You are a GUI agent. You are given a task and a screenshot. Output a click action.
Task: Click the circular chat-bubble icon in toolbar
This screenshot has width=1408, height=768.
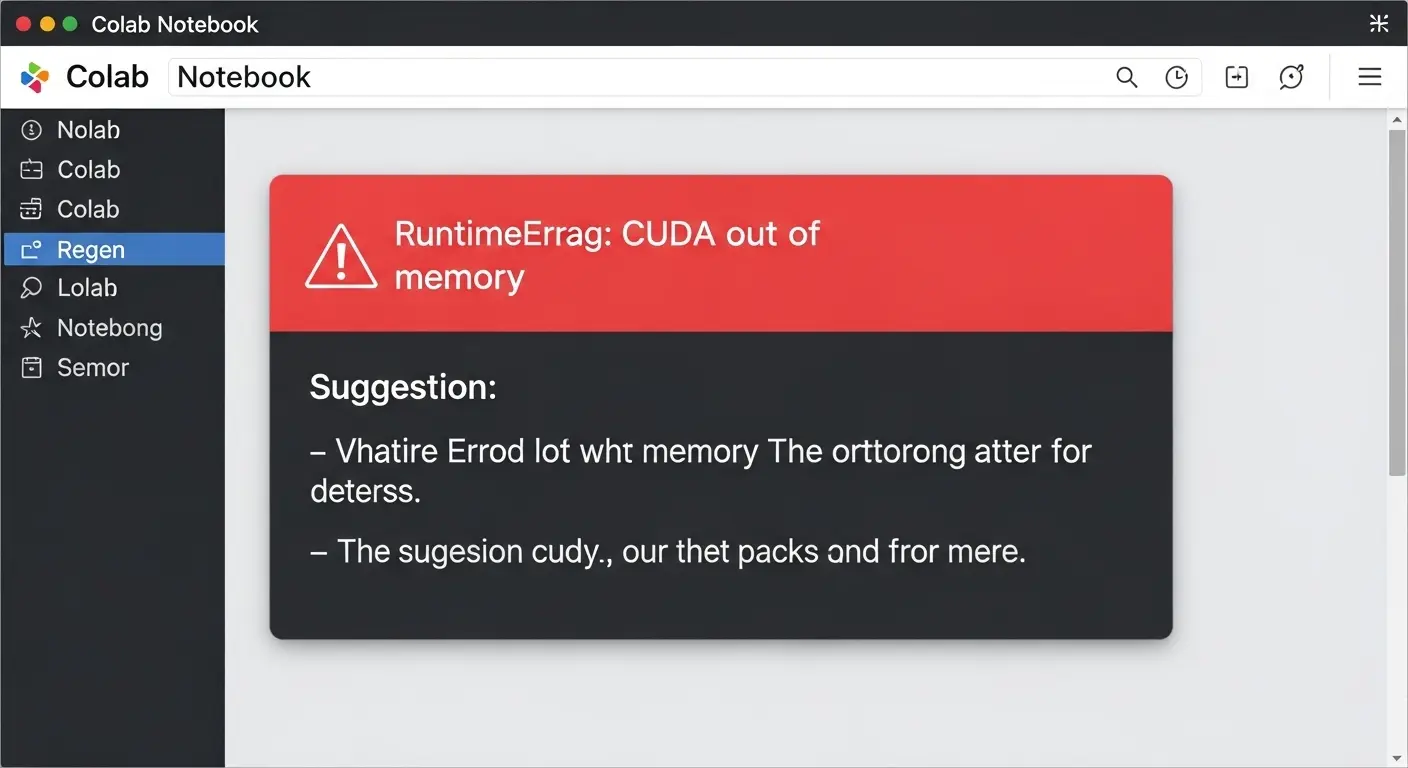[x=1292, y=77]
